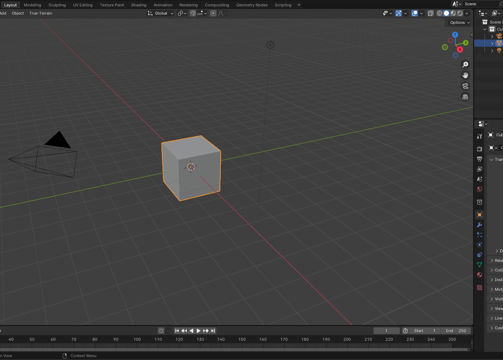Image resolution: width=503 pixels, height=360 pixels.
Task: Toggle snapping magnet in viewport header
Action: (193, 13)
